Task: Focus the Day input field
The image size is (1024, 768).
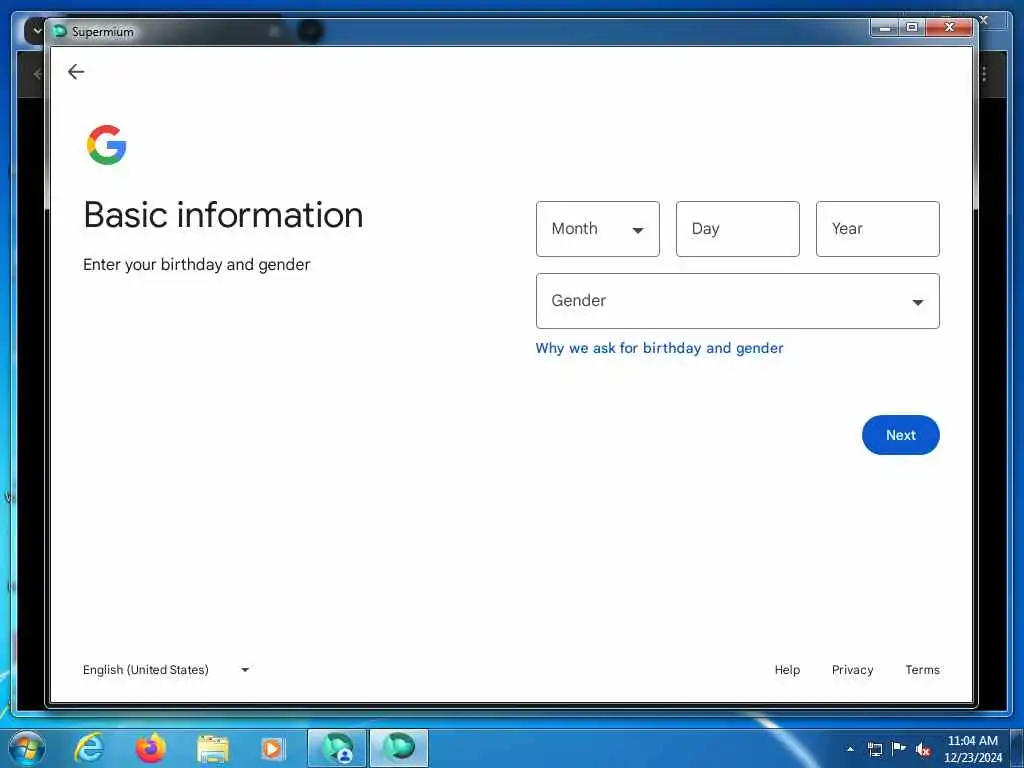Action: pyautogui.click(x=737, y=229)
